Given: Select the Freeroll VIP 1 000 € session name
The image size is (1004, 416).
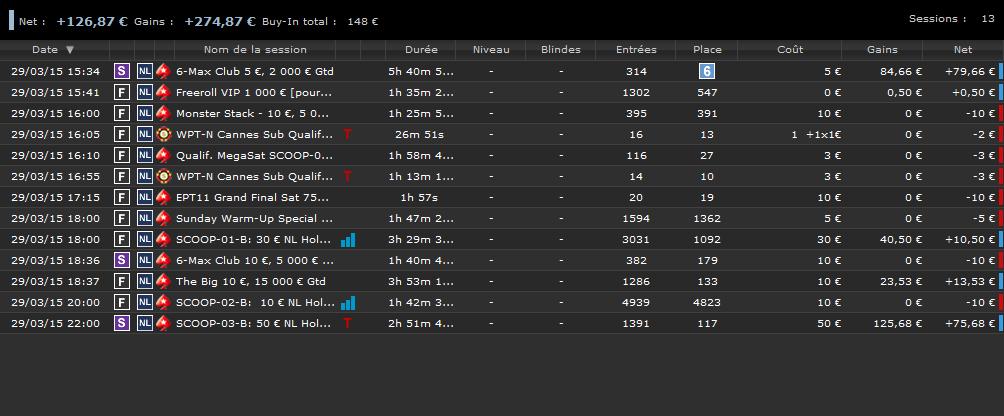Looking at the screenshot, I should click(x=254, y=92).
